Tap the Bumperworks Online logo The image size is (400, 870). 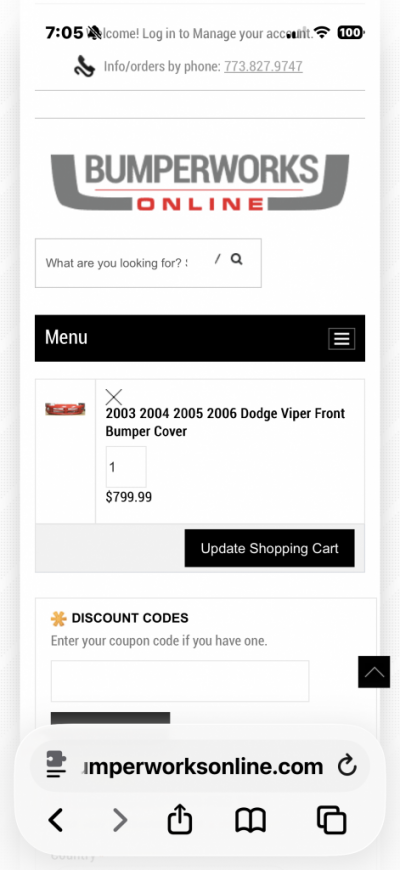tap(200, 182)
